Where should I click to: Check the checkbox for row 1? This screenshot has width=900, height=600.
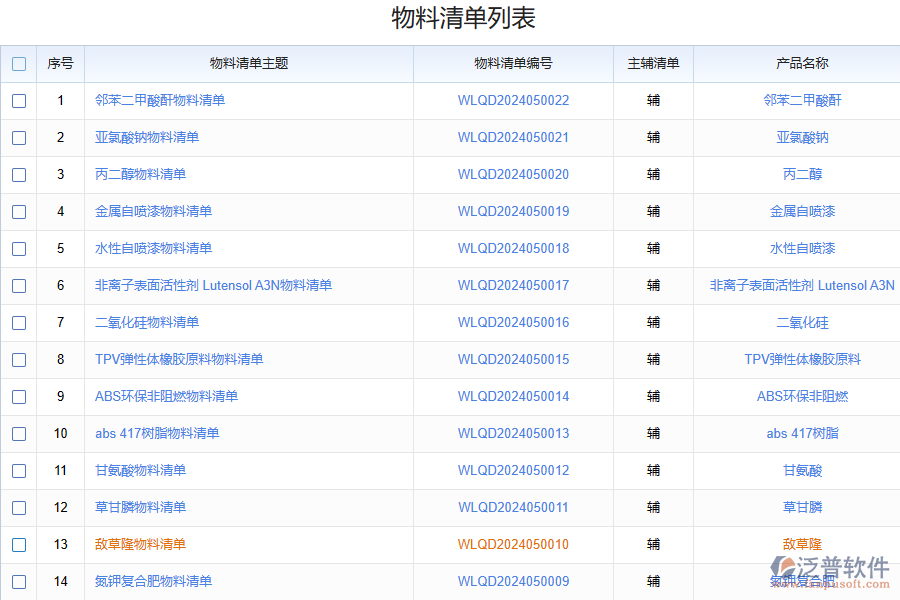(x=19, y=101)
